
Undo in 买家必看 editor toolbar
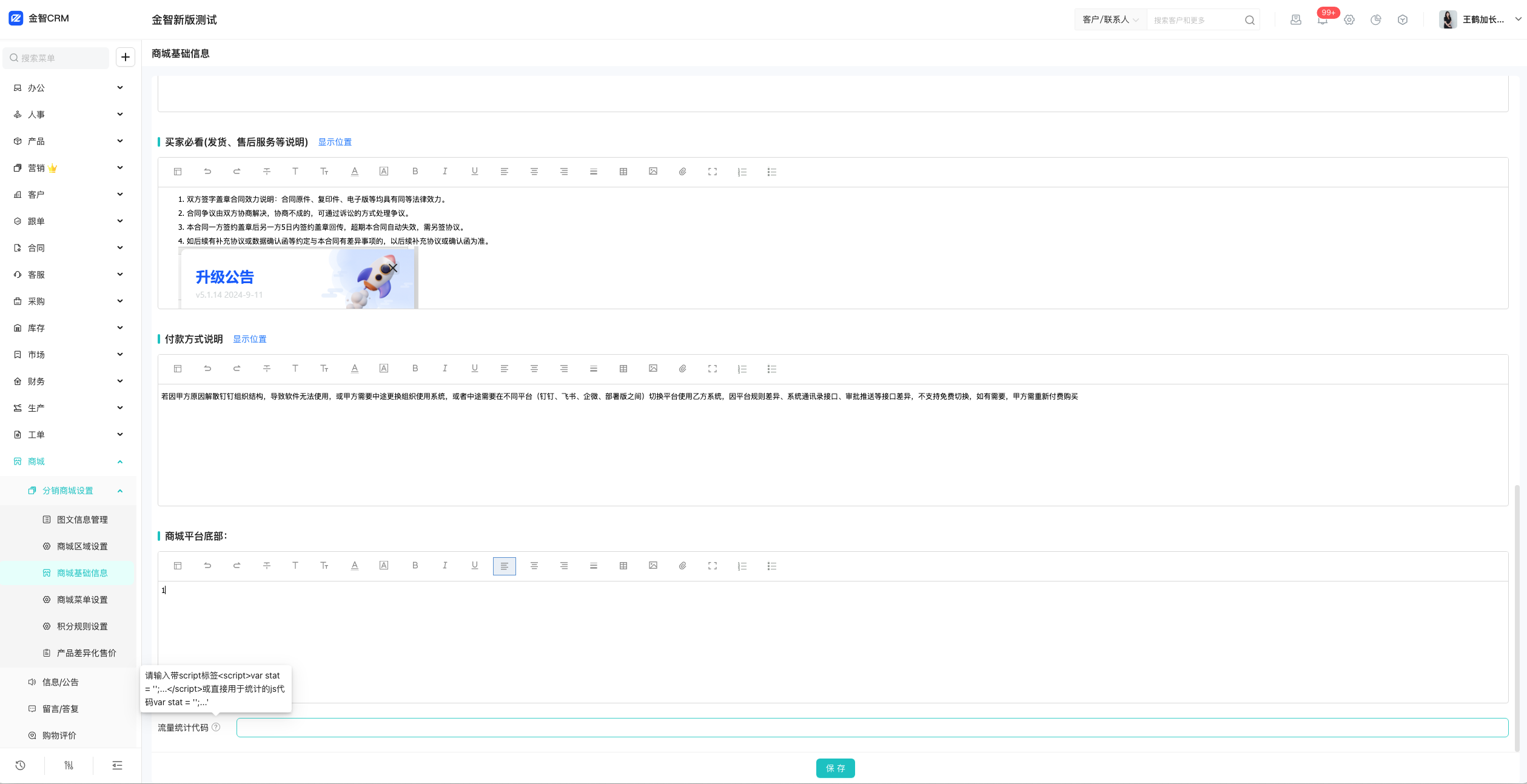tap(207, 172)
